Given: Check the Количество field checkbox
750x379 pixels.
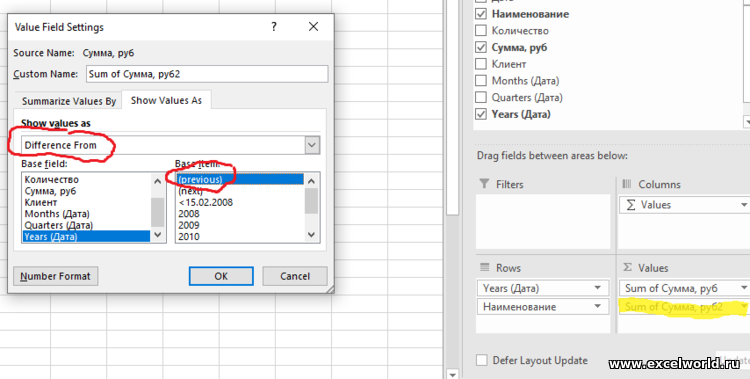Looking at the screenshot, I should 481,31.
